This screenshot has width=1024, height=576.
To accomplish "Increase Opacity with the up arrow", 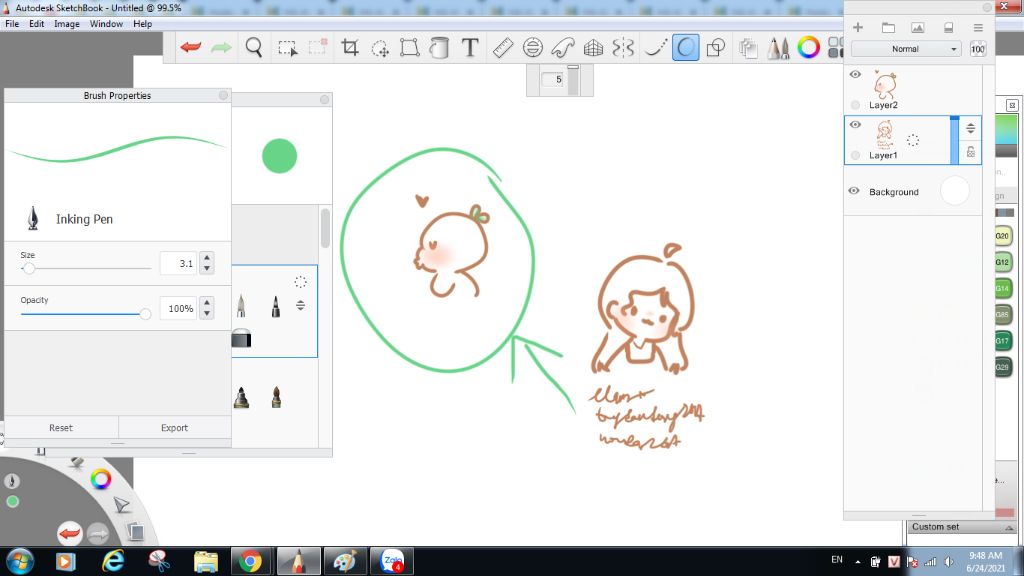I will pos(207,303).
